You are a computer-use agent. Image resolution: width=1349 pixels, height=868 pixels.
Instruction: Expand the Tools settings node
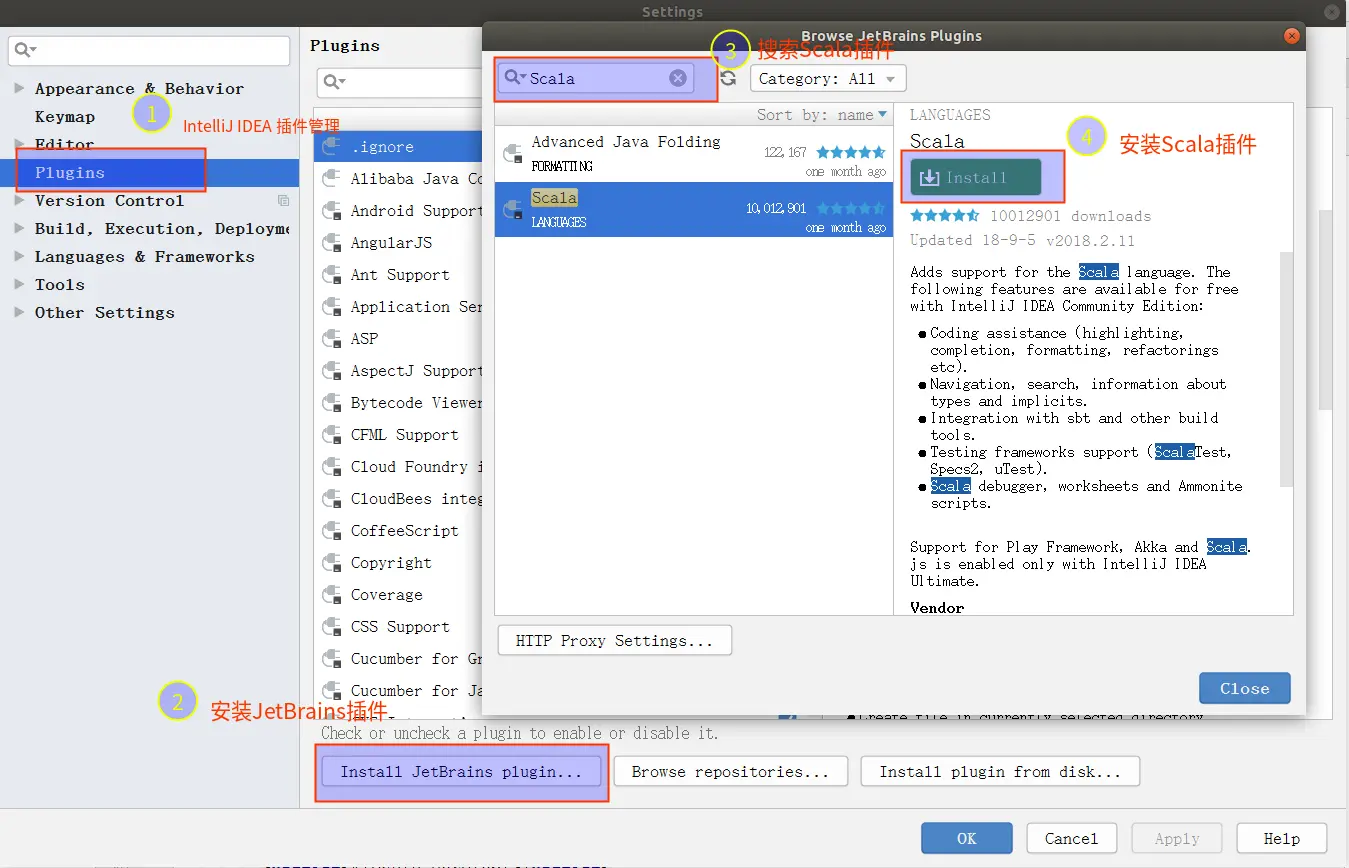point(19,284)
